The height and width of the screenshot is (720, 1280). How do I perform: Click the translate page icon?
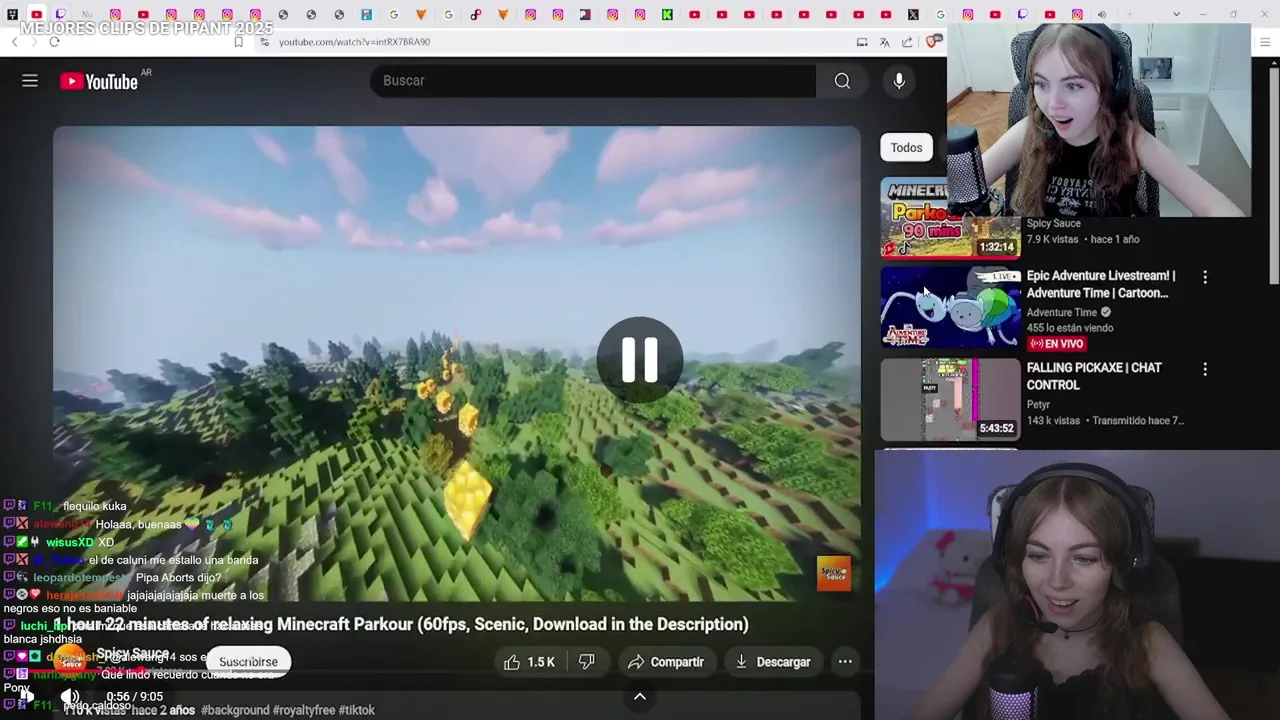[x=884, y=42]
